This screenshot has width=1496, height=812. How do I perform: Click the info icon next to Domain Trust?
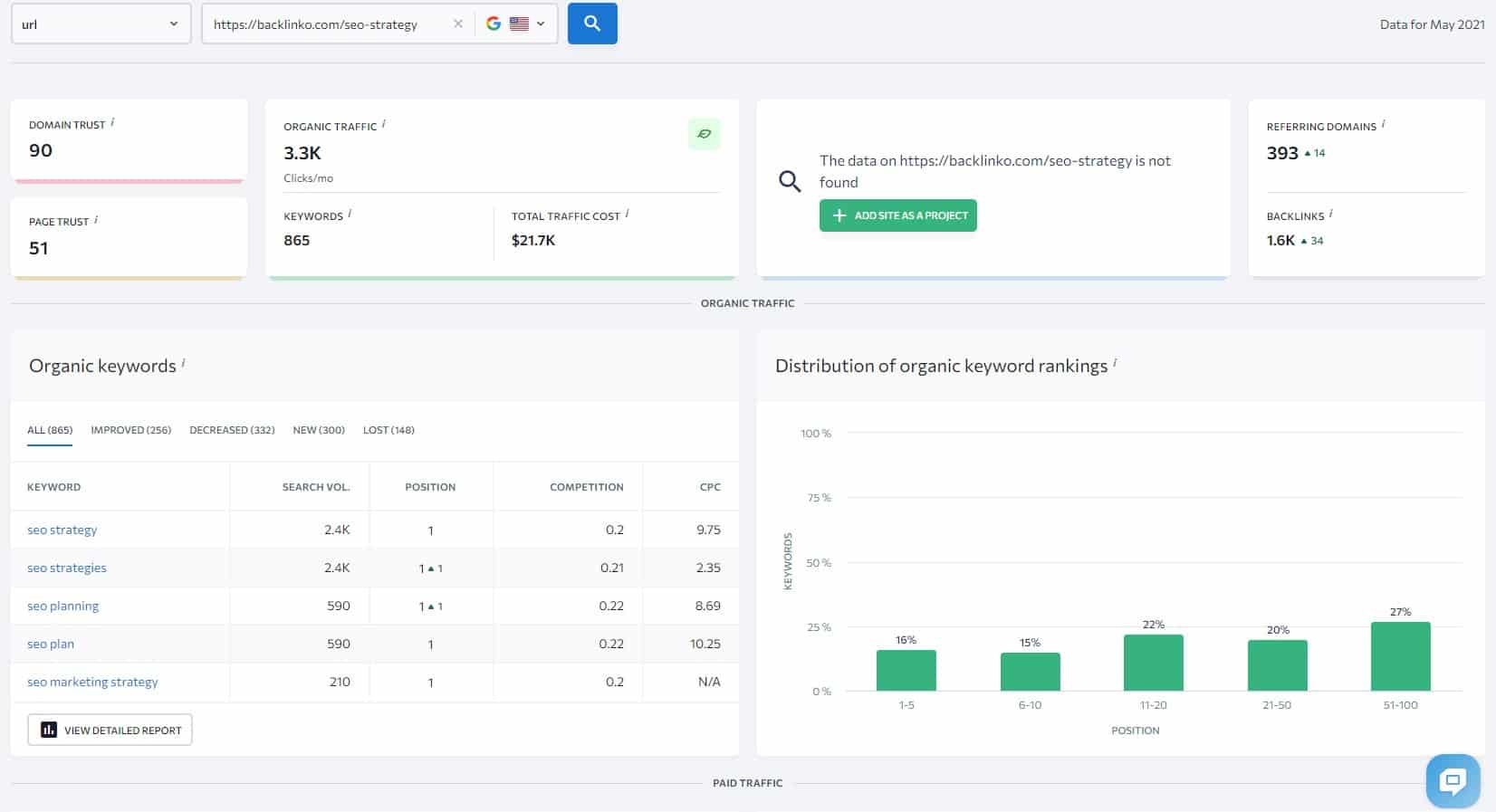[112, 122]
